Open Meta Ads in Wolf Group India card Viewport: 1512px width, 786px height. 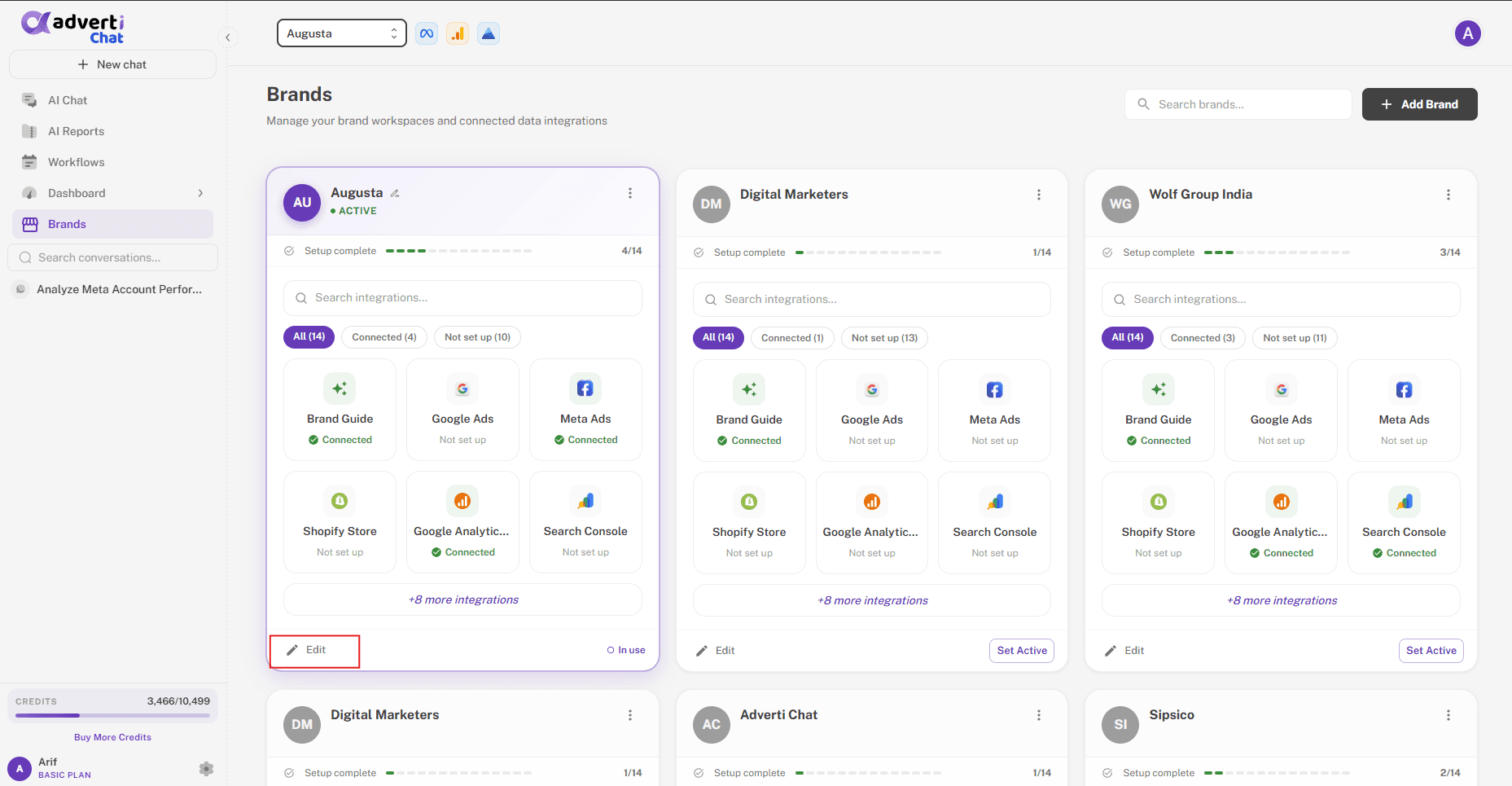point(1405,411)
